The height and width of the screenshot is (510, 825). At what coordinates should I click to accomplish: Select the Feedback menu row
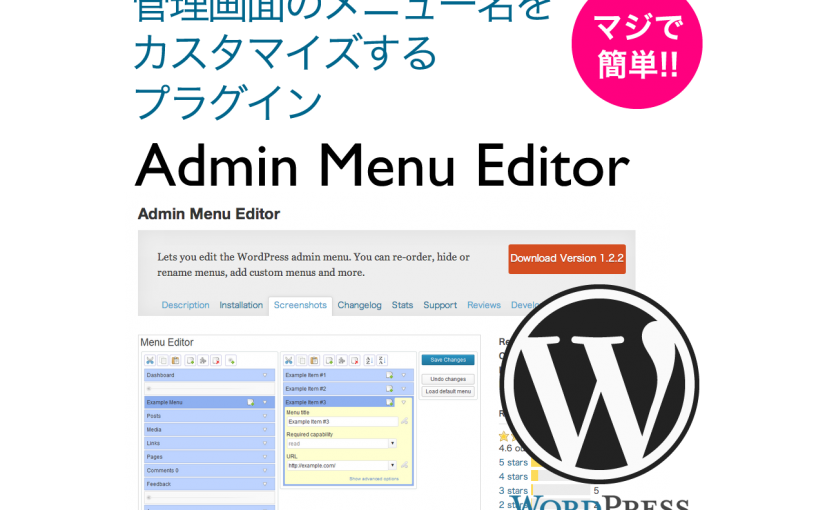[209, 484]
